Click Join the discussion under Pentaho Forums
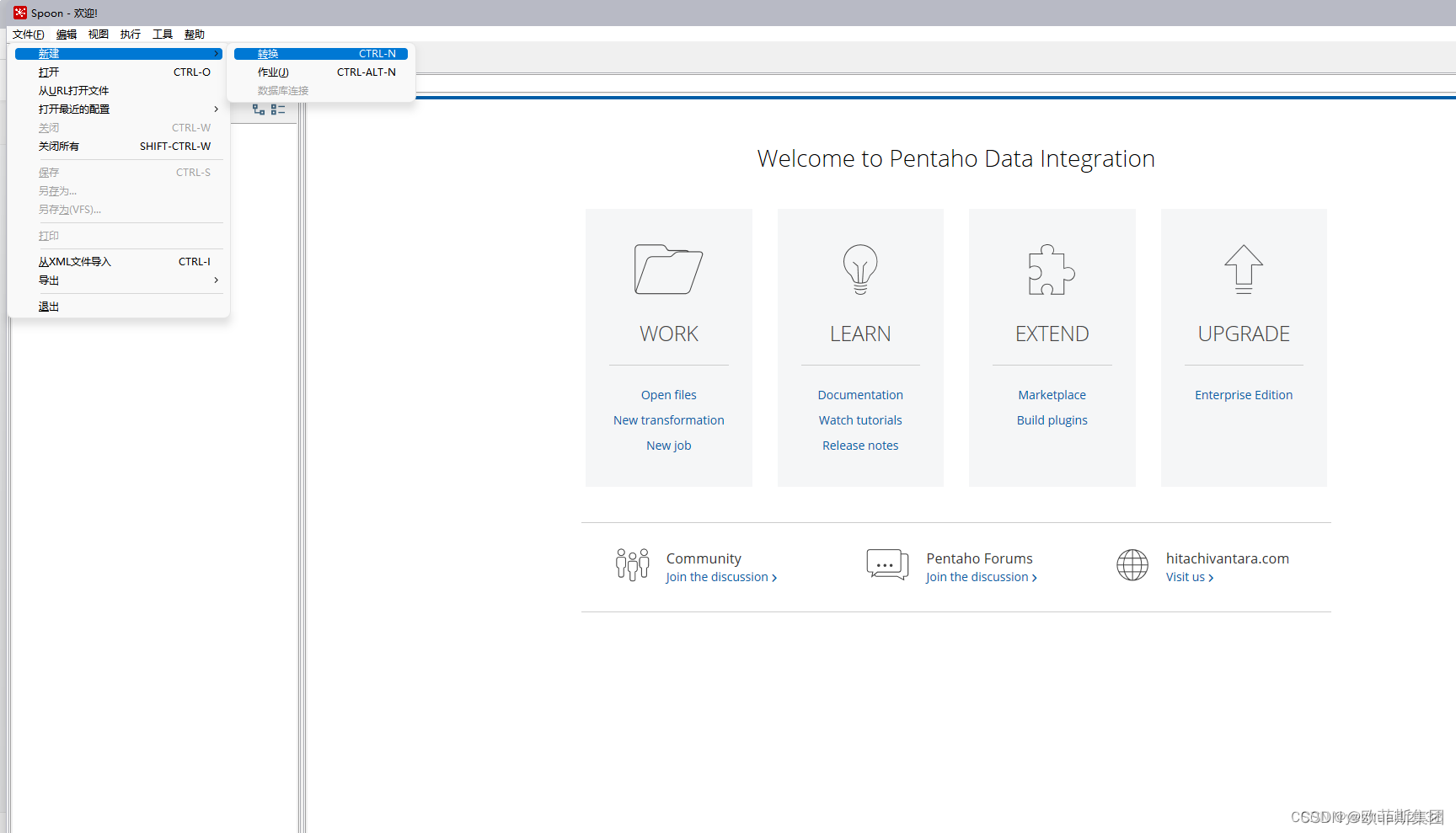 (x=982, y=577)
